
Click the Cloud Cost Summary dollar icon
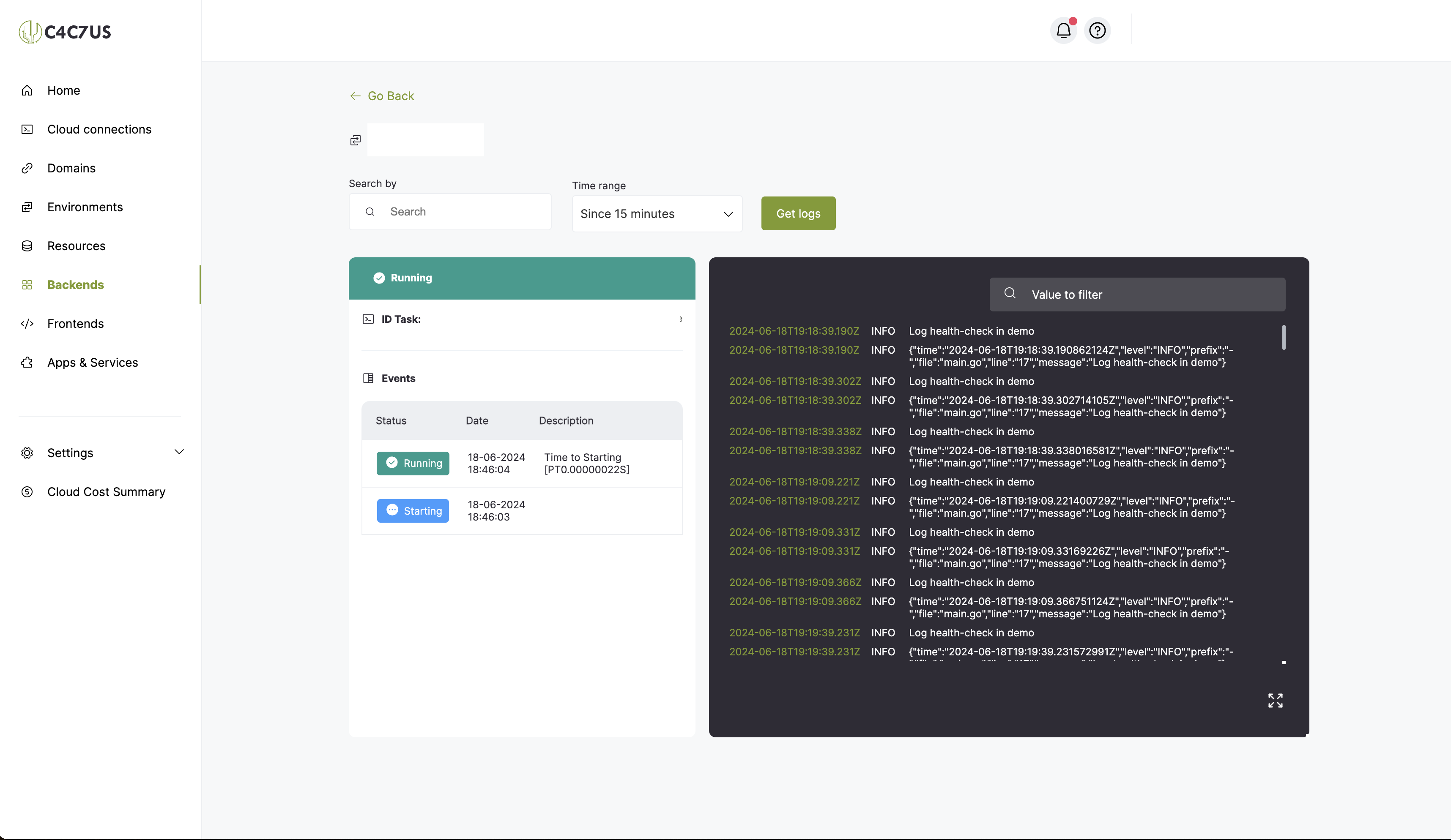click(27, 492)
